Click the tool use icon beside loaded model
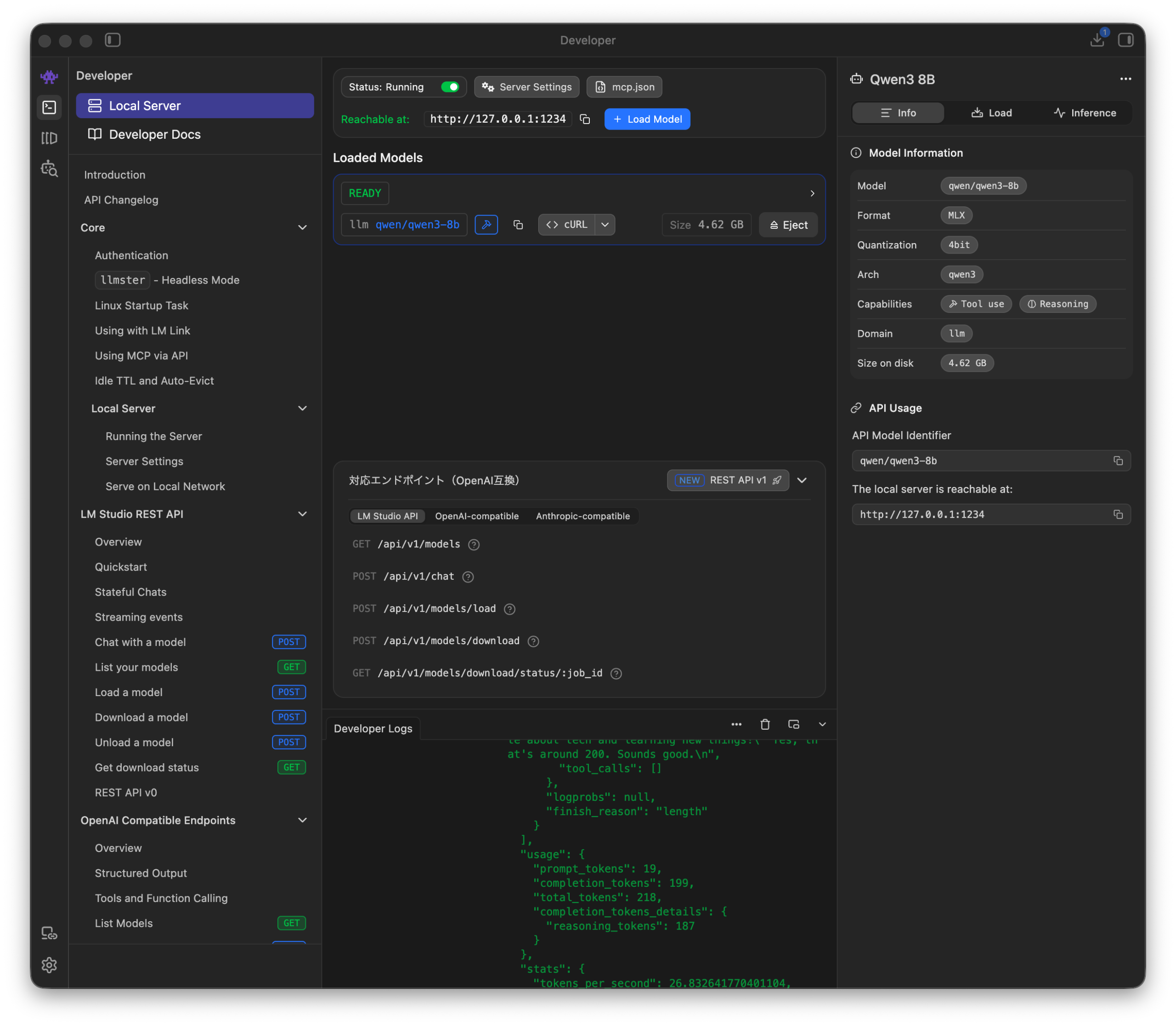This screenshot has height=1026, width=1176. [486, 225]
